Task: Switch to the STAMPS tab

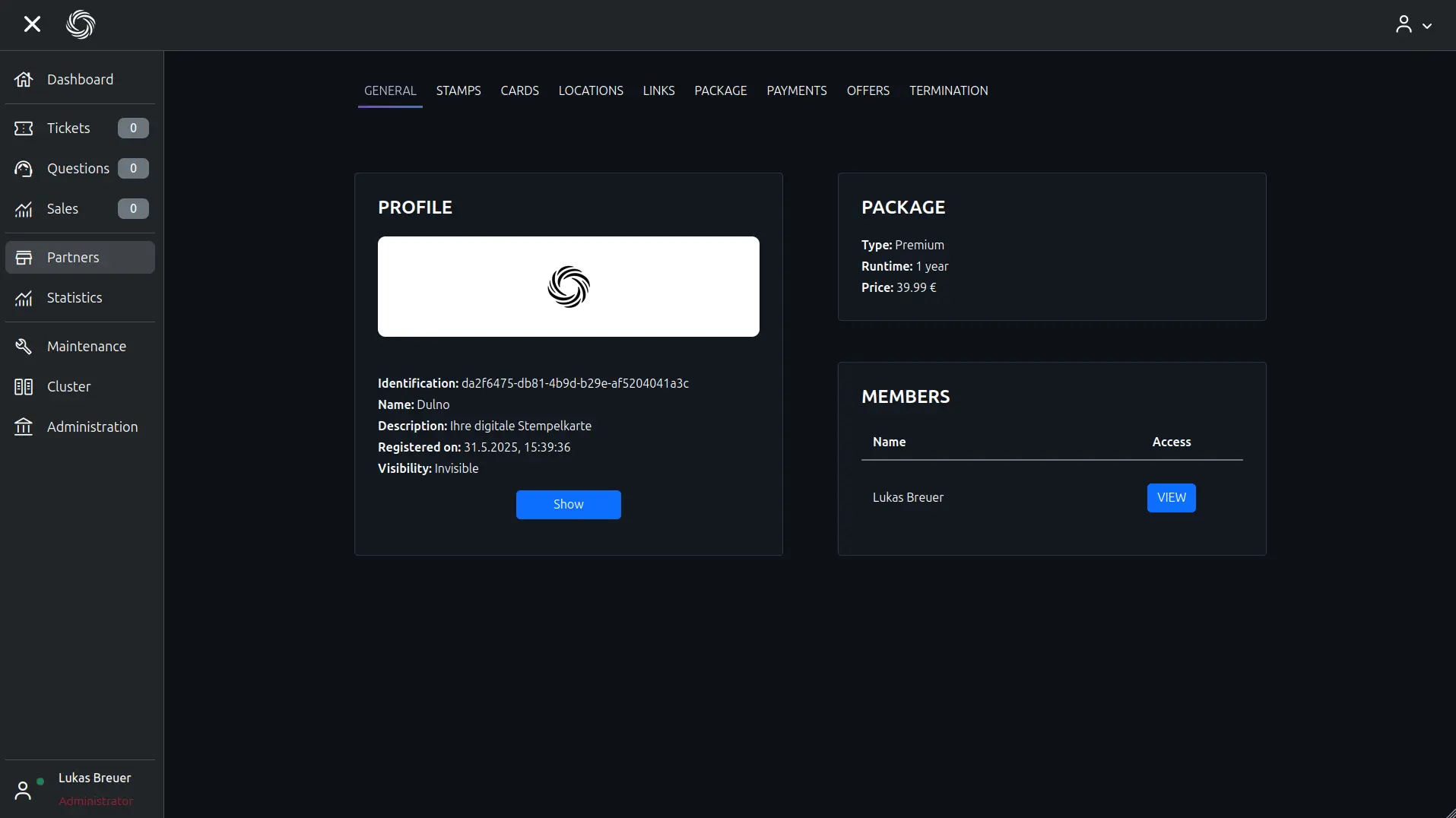Action: coord(458,90)
